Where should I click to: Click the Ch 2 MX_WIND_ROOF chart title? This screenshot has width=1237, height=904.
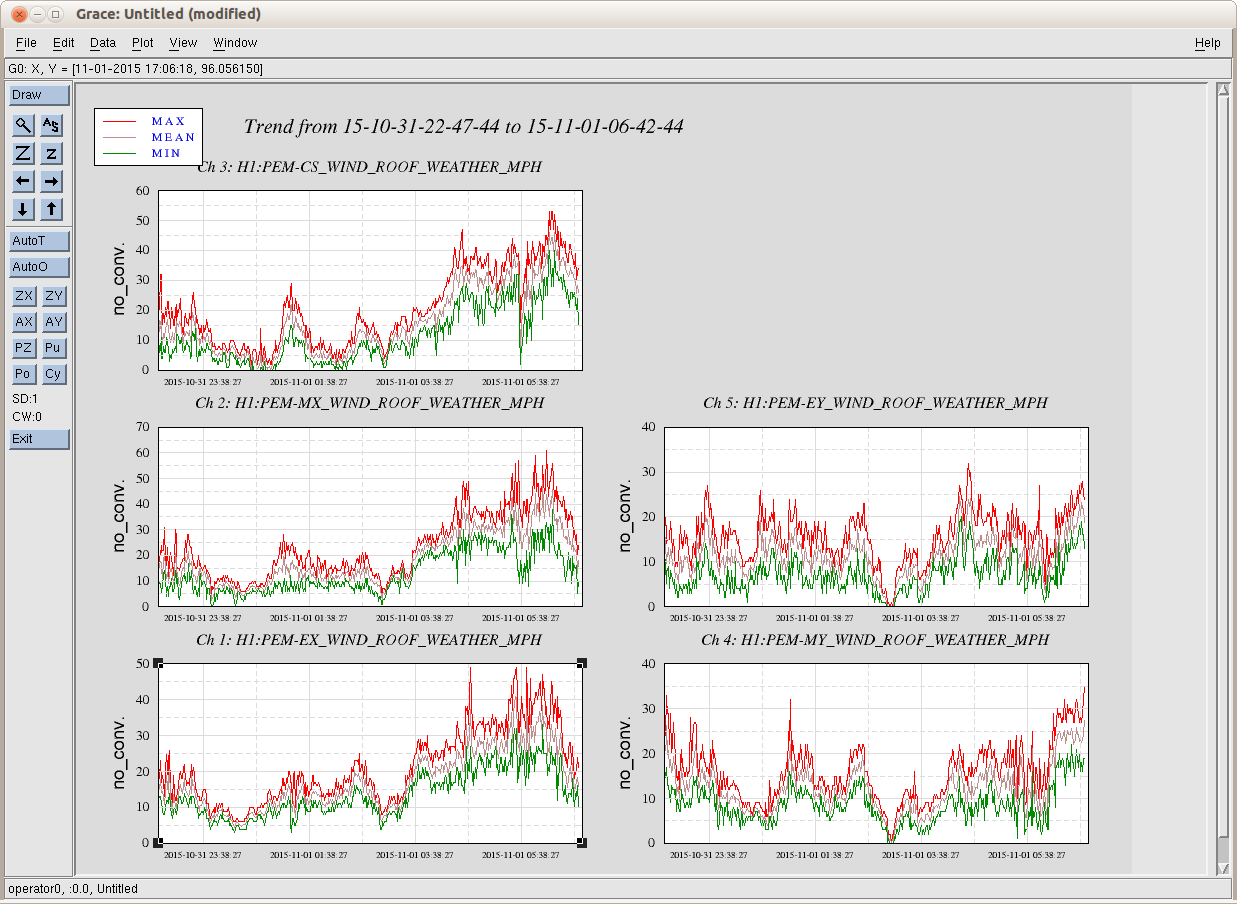(x=370, y=403)
